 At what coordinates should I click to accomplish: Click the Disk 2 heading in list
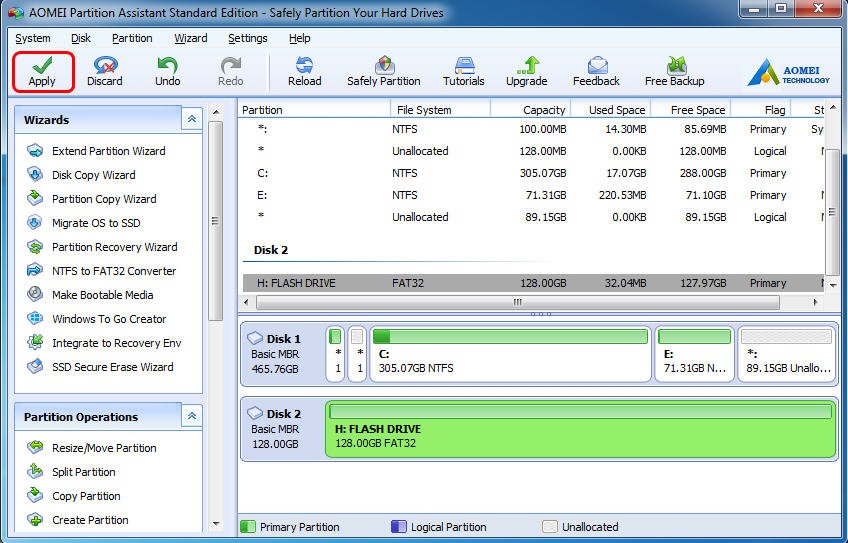click(x=271, y=250)
